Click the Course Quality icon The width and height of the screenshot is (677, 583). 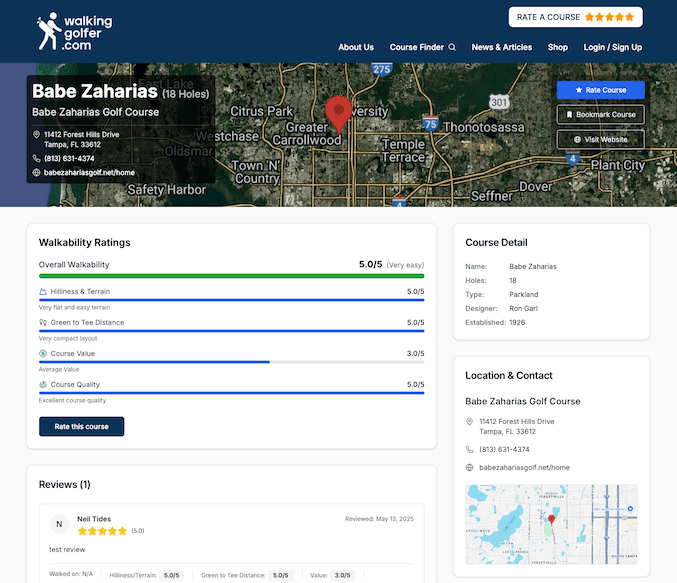pyautogui.click(x=43, y=384)
